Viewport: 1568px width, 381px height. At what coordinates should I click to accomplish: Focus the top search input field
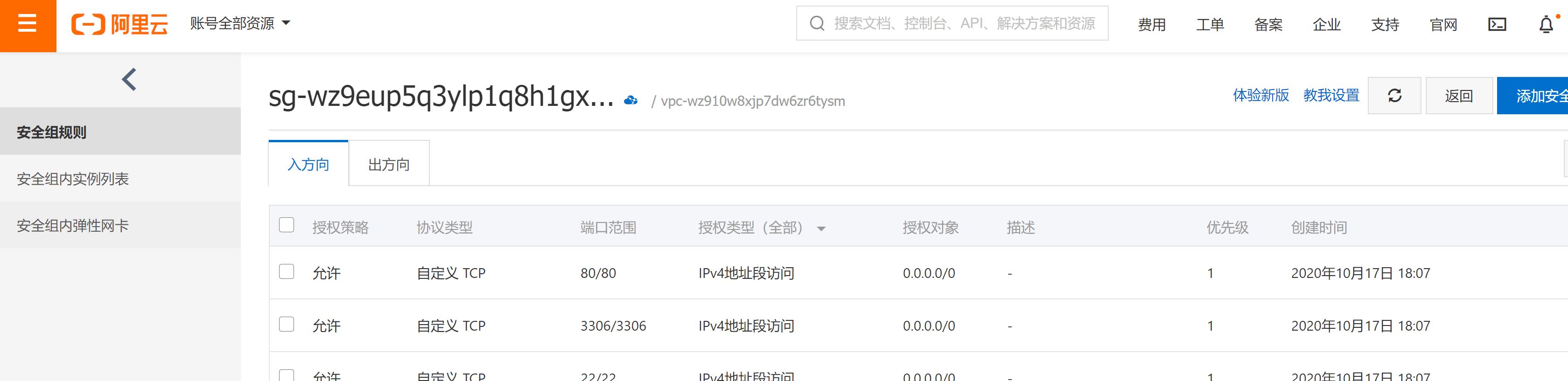coord(952,23)
